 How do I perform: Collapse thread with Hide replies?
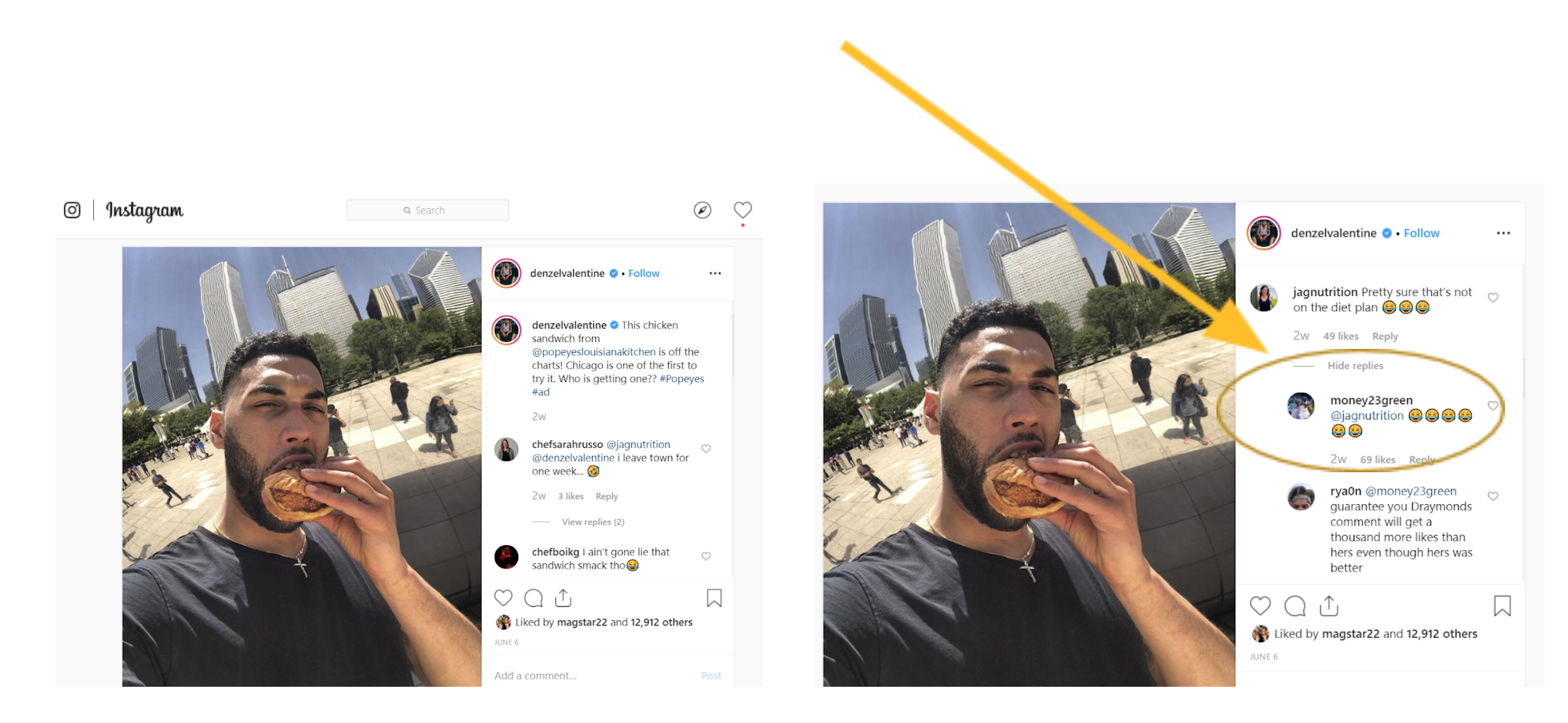tap(1355, 366)
